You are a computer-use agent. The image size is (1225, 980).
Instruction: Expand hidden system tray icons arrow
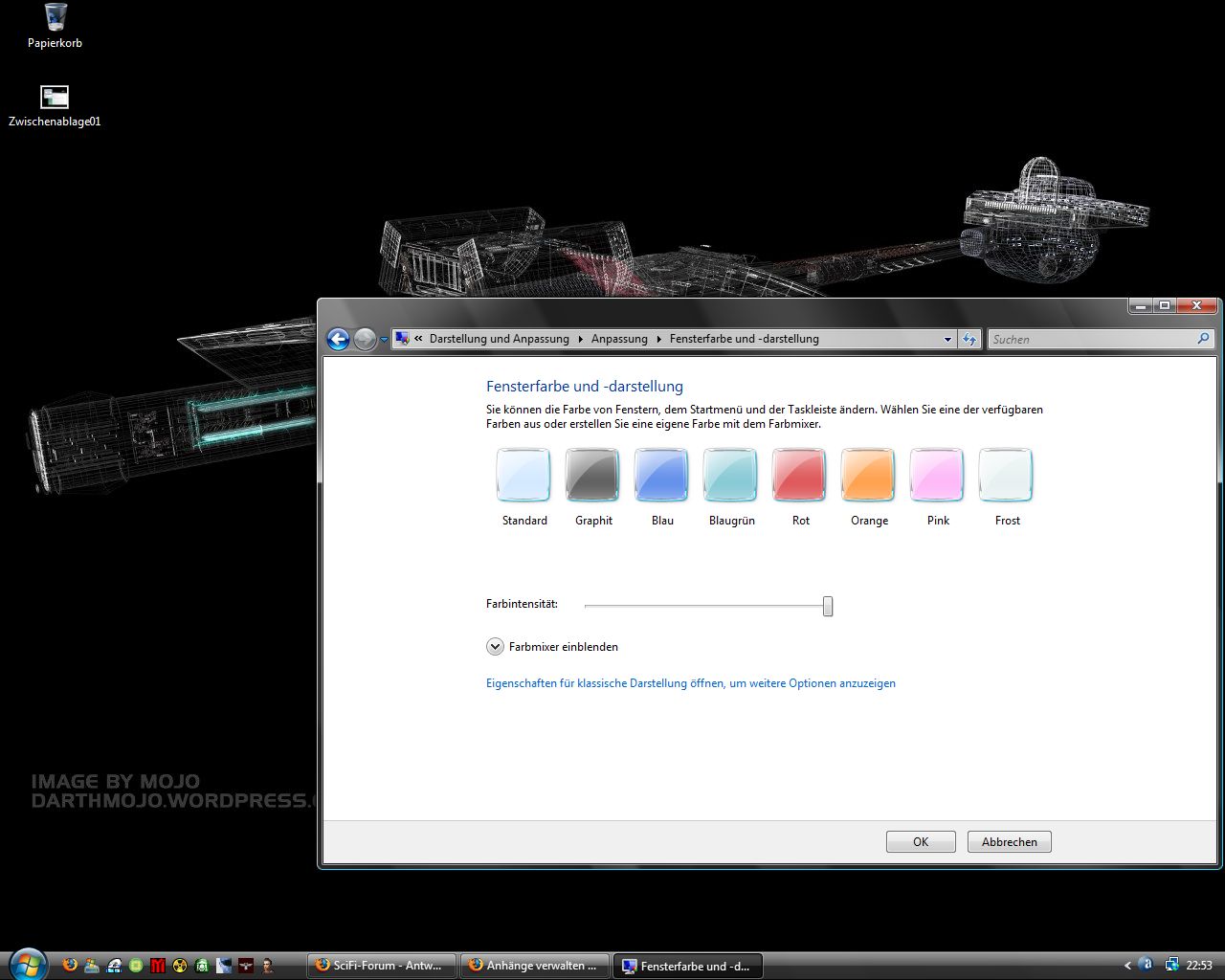(1127, 966)
